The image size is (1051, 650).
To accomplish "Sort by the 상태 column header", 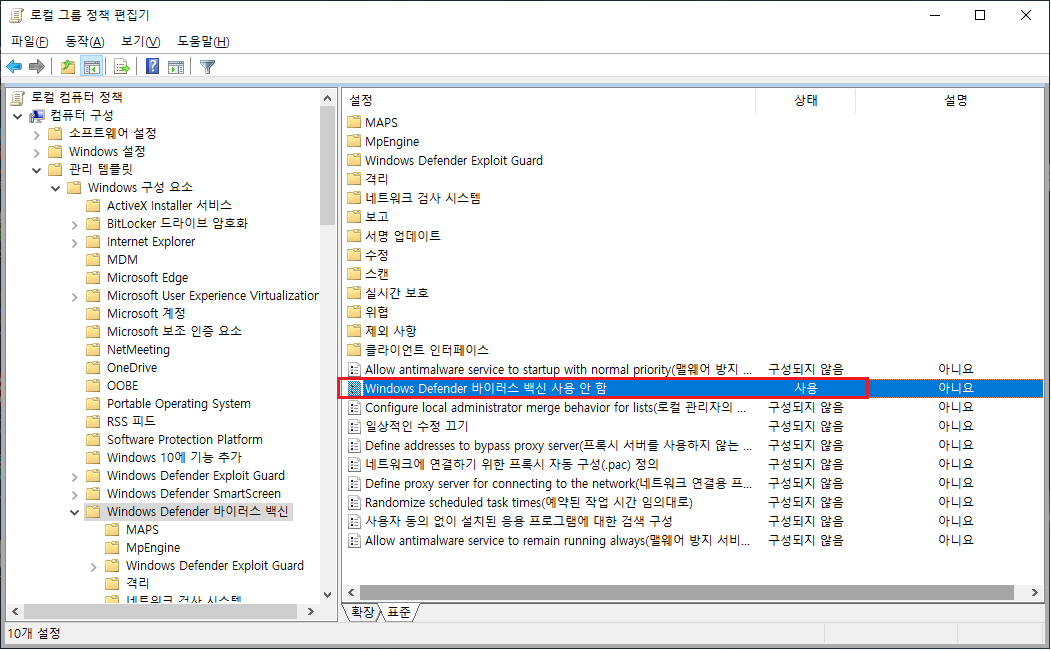I will [806, 101].
